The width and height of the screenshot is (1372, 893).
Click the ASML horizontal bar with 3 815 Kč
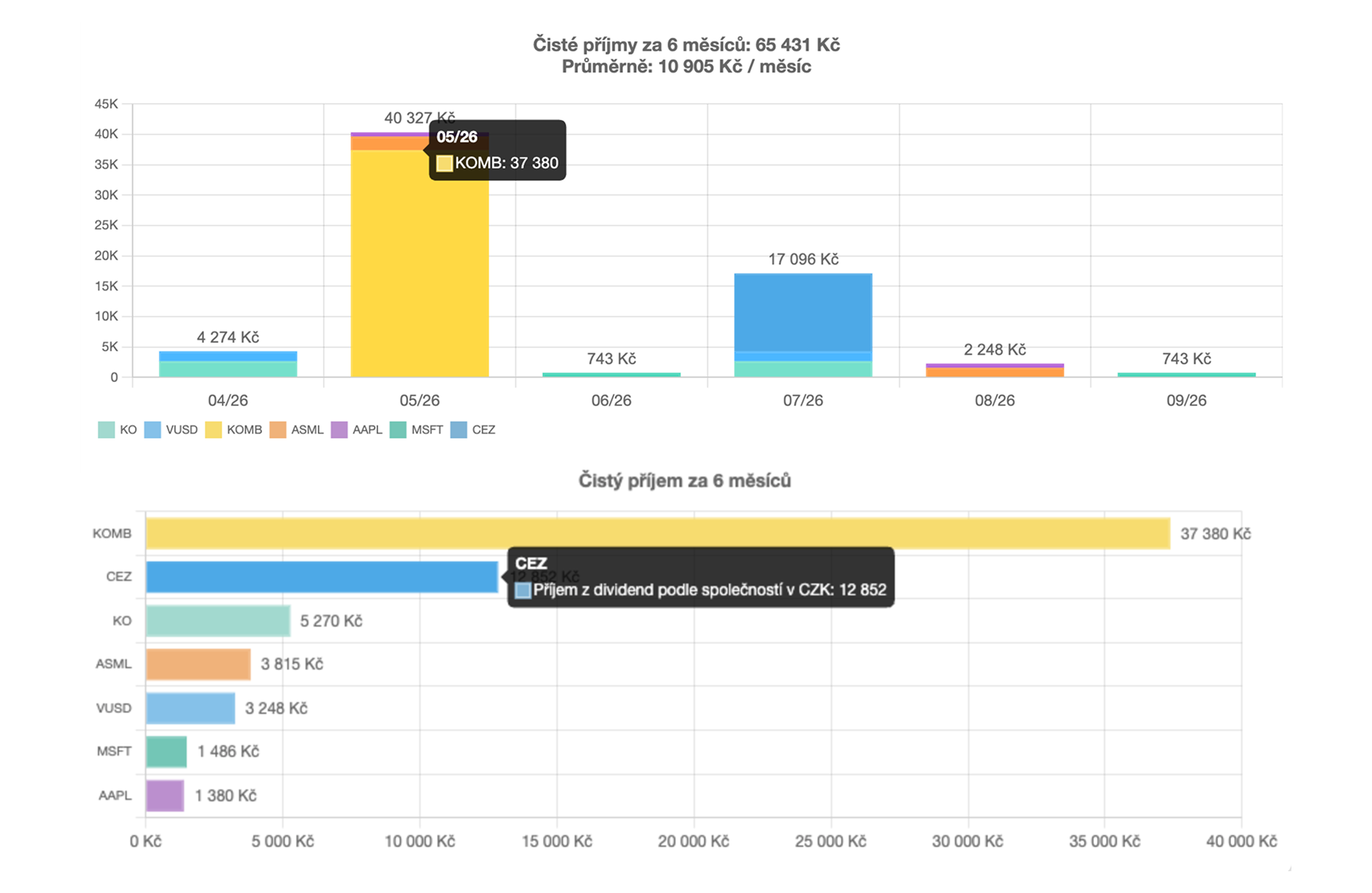198,664
